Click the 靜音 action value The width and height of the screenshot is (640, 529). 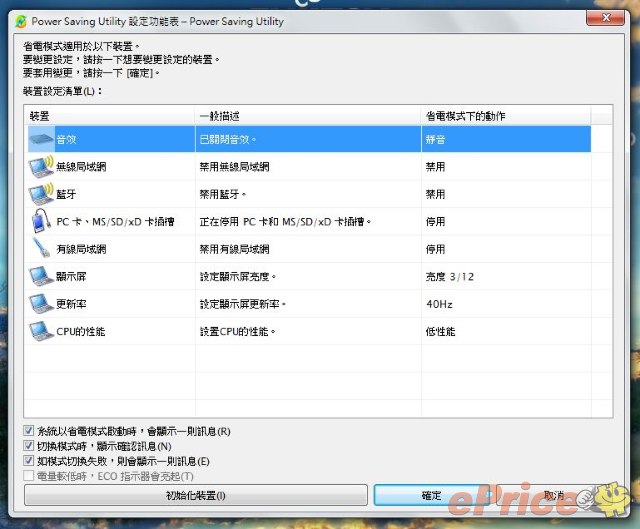tap(435, 140)
